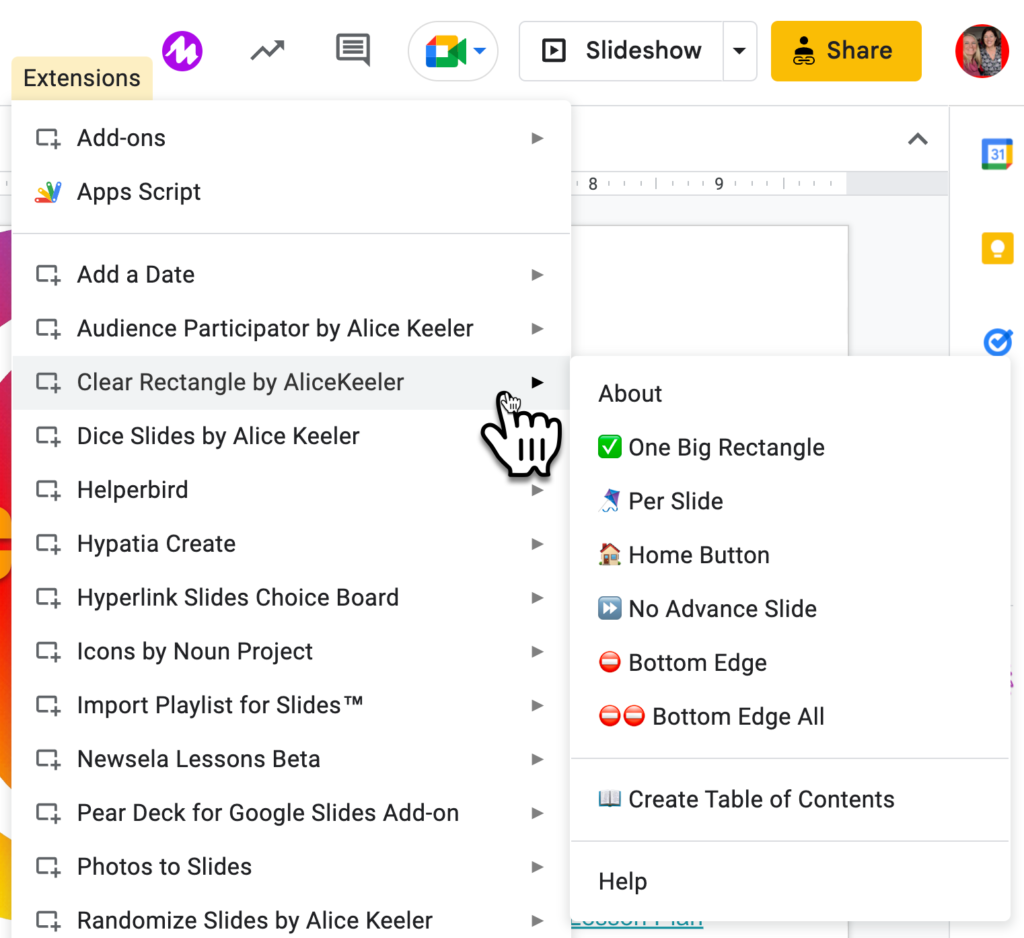The height and width of the screenshot is (938, 1024).
Task: Open Google Calendar in the side panel
Action: click(x=997, y=154)
